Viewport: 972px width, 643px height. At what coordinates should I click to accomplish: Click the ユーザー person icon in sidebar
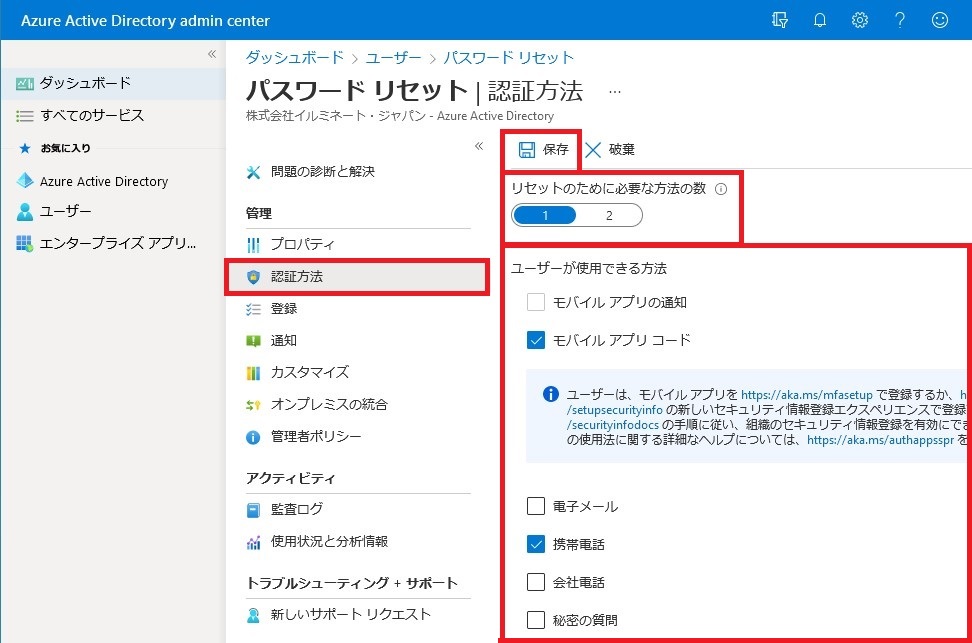point(25,212)
